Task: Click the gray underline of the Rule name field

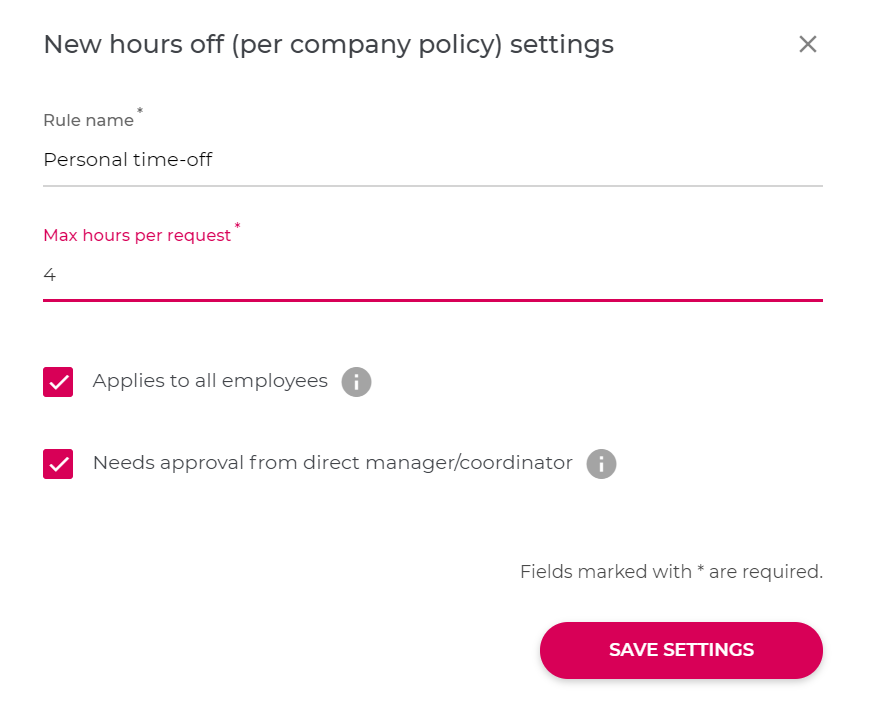Action: 433,186
